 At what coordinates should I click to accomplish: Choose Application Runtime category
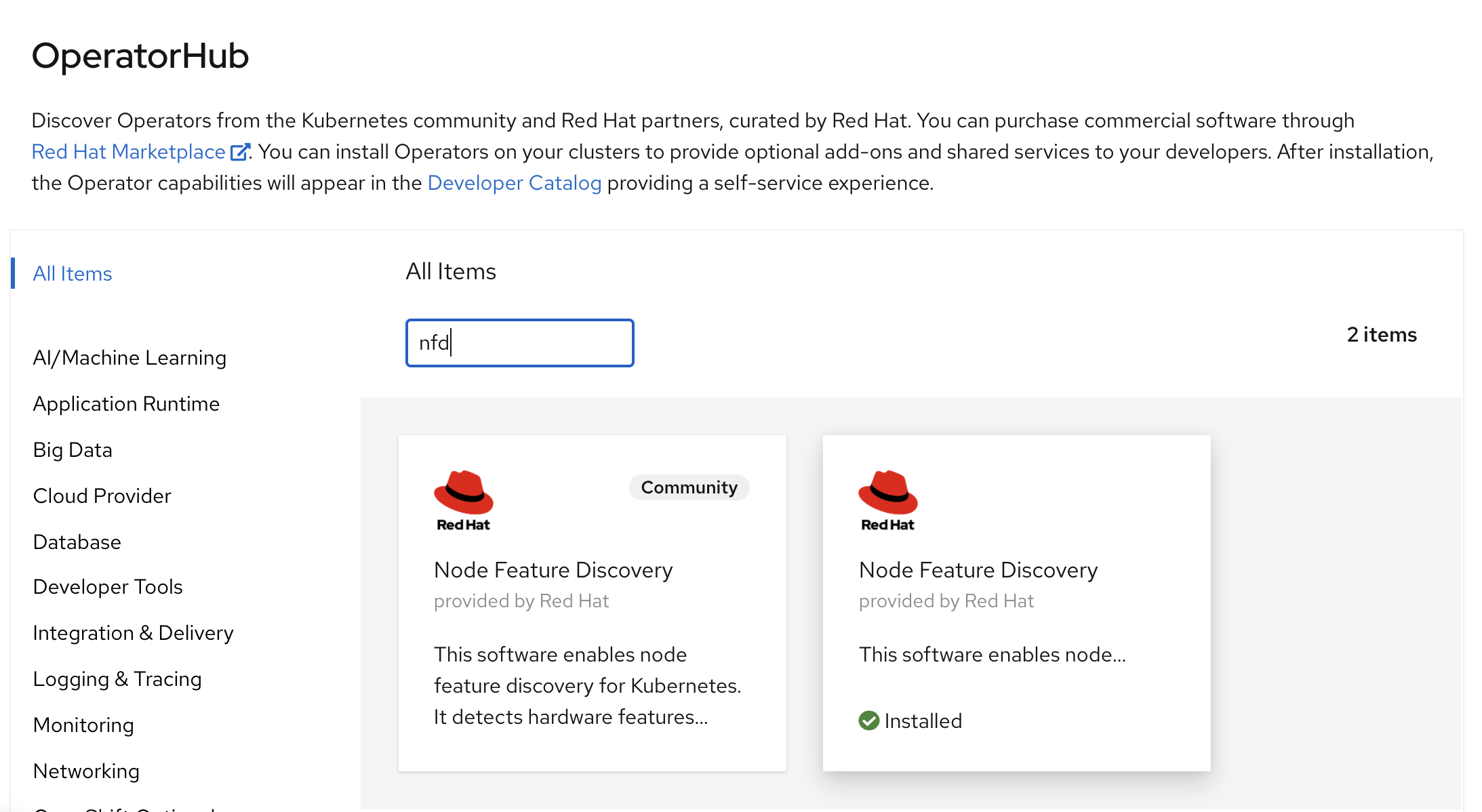pos(126,404)
